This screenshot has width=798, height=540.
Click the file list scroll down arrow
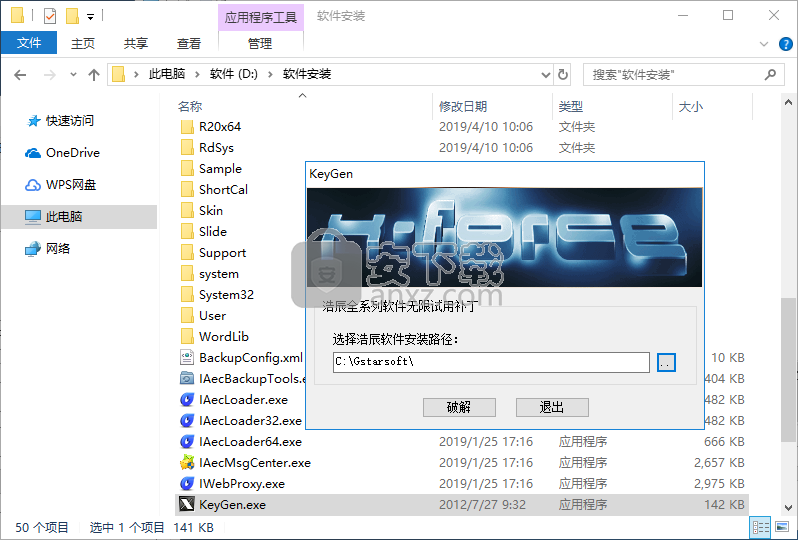[788, 507]
